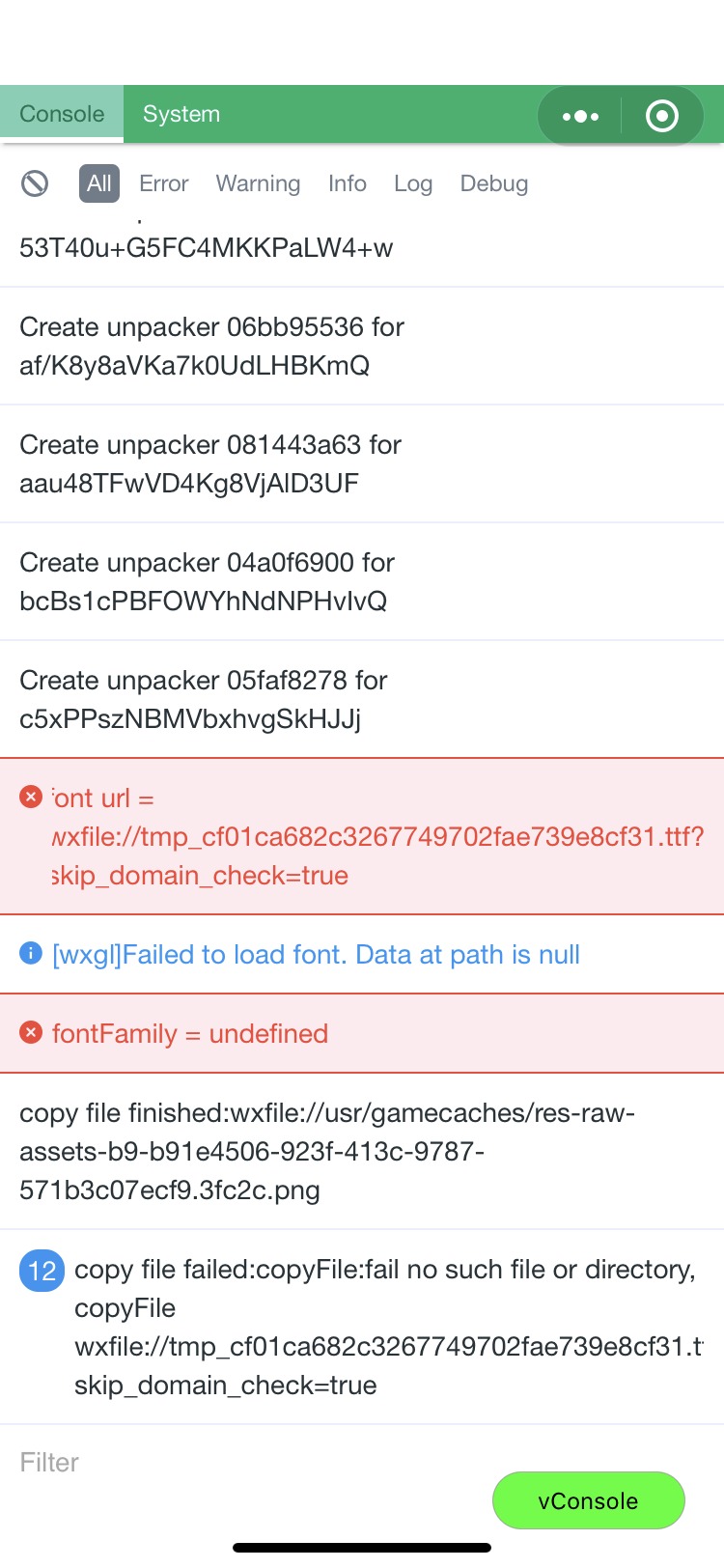The width and height of the screenshot is (724, 1568).
Task: Filter to Log level entries
Action: (x=413, y=183)
